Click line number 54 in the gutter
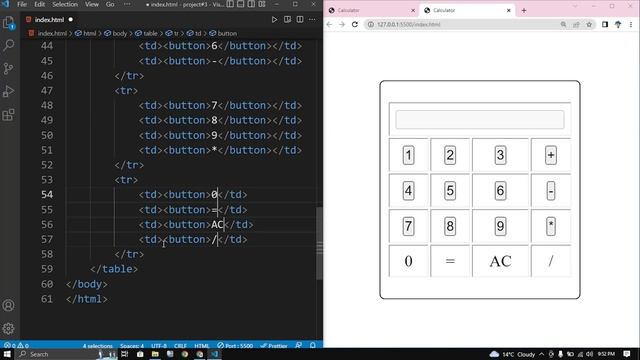Image resolution: width=640 pixels, height=360 pixels. pos(47,194)
